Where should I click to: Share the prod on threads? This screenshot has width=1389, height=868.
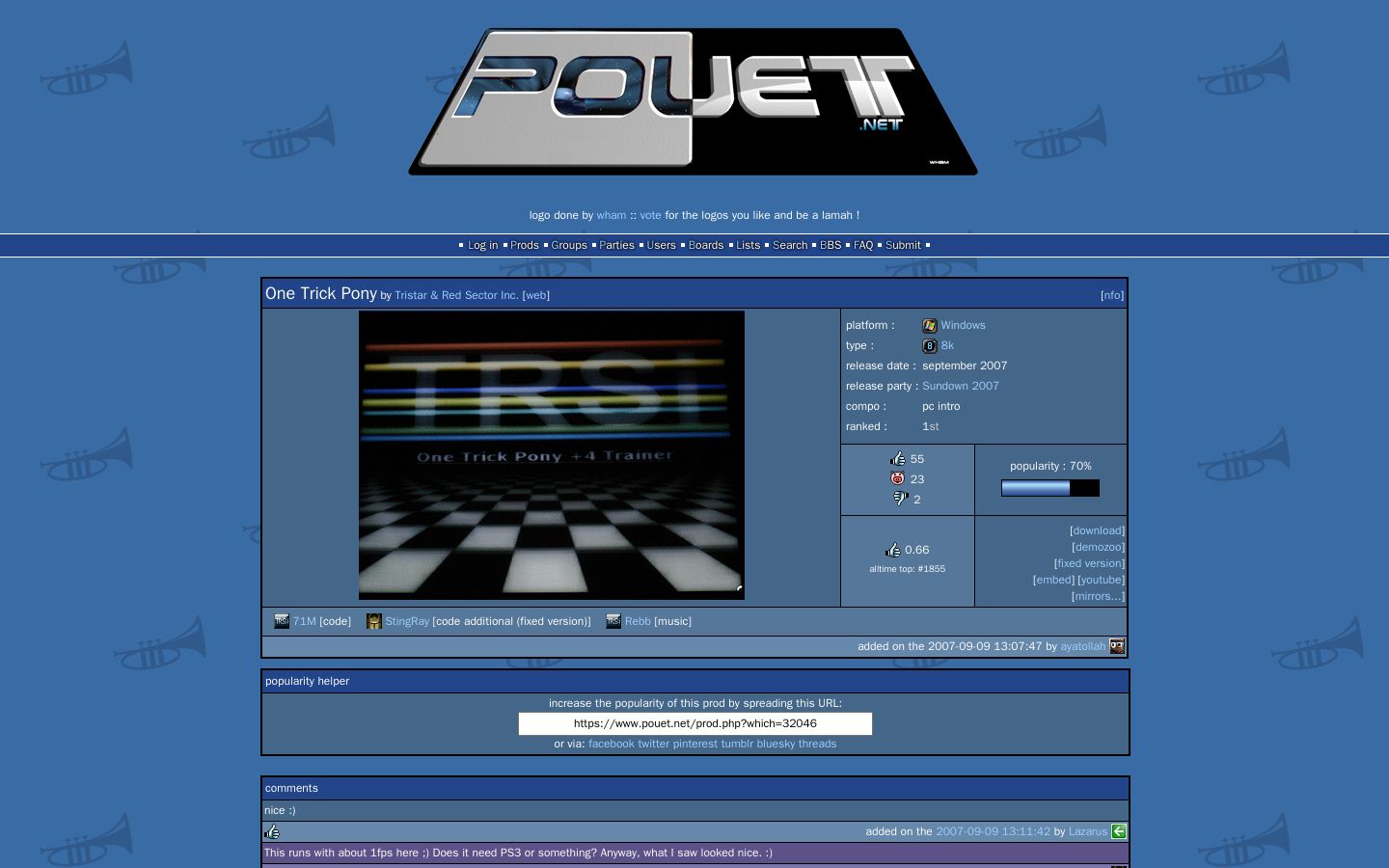(817, 744)
